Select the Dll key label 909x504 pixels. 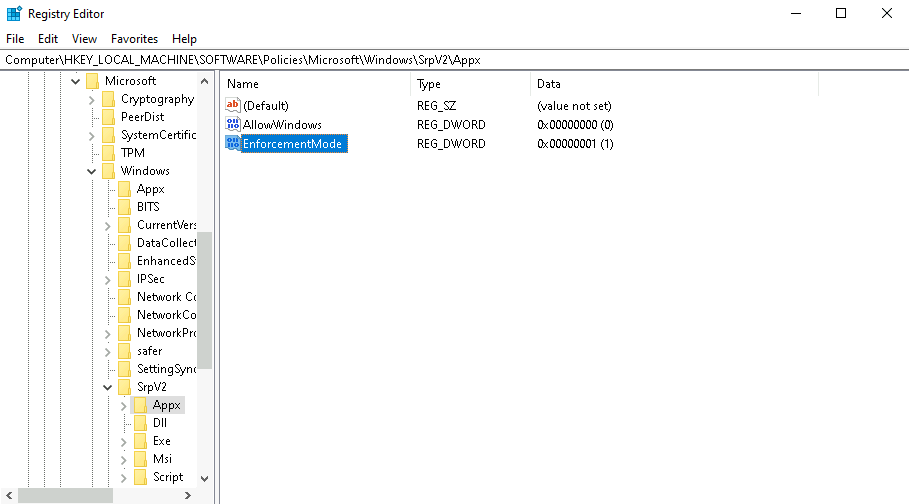(159, 423)
